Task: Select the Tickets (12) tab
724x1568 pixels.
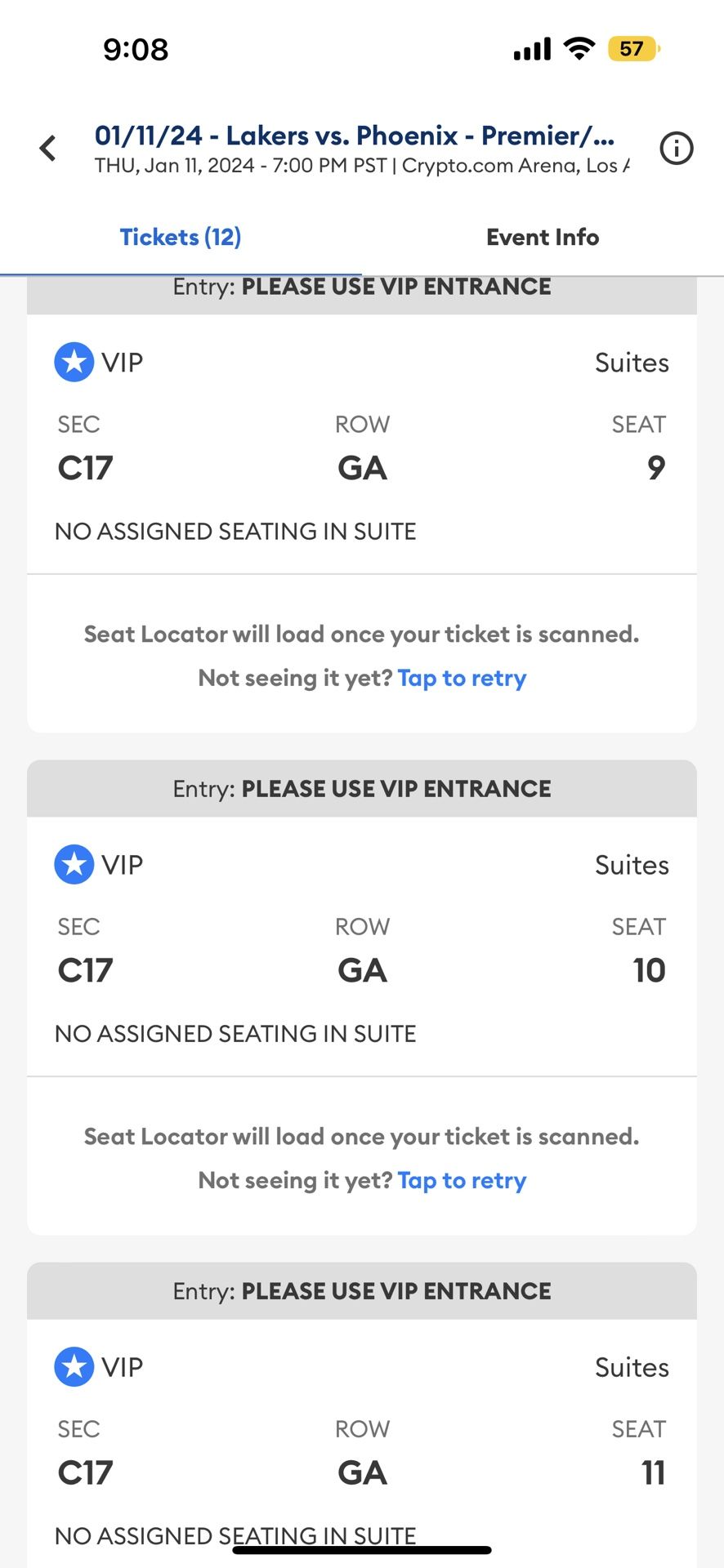Action: (181, 237)
